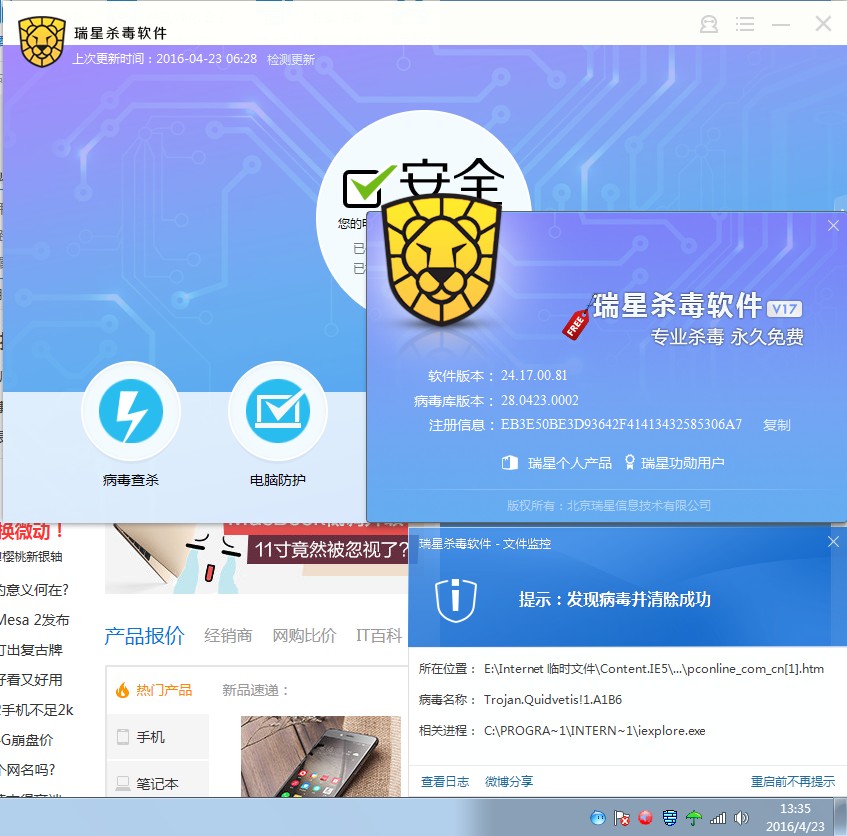Viewport: 847px width, 836px height.
Task: Click the green umbrella Rising tray icon
Action: 694,818
